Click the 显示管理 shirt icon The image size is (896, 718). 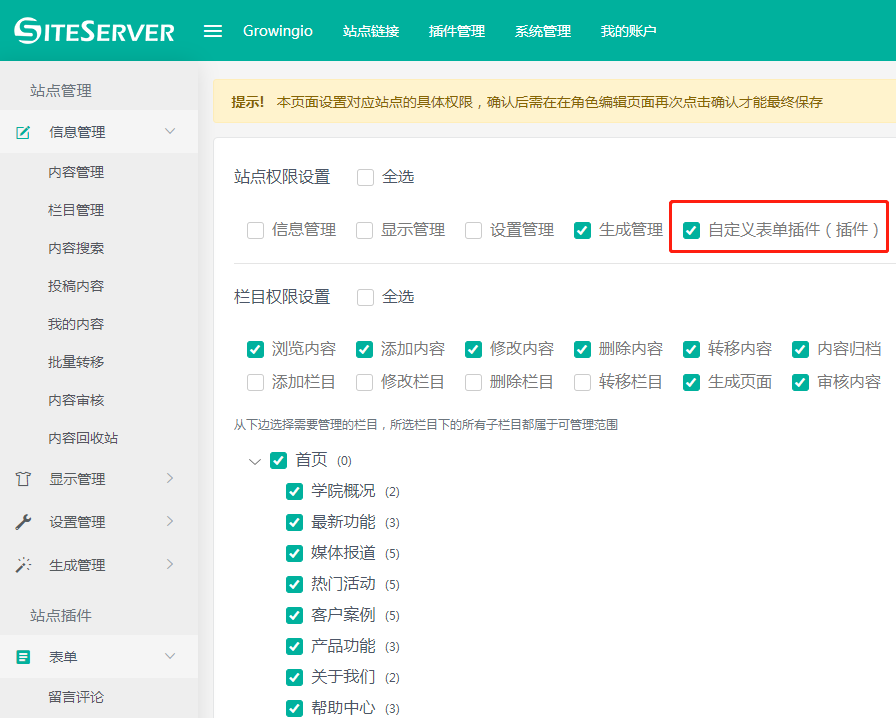point(23,478)
